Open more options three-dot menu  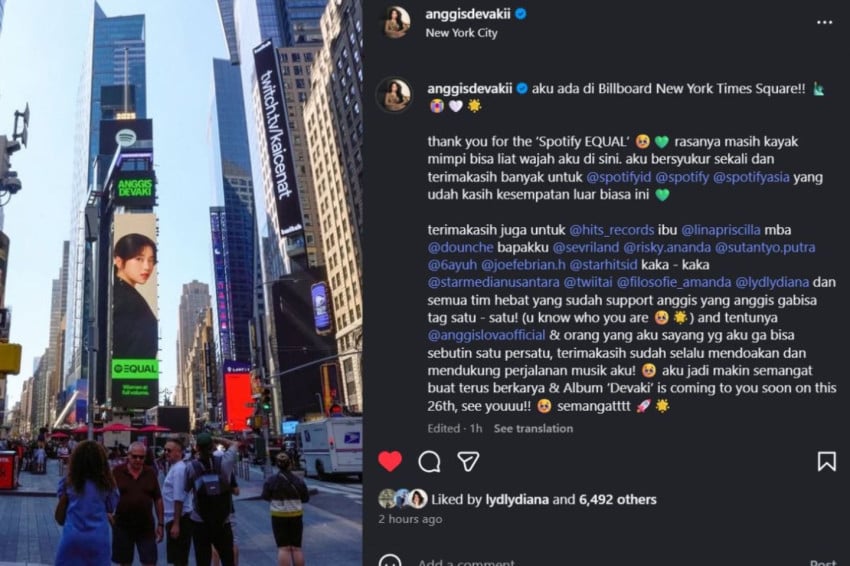824,23
